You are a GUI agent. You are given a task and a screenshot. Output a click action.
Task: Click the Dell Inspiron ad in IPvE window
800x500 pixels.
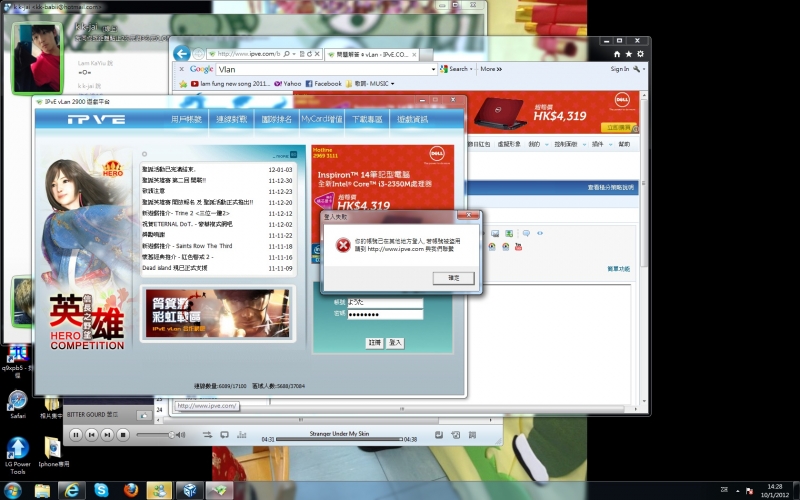(383, 179)
